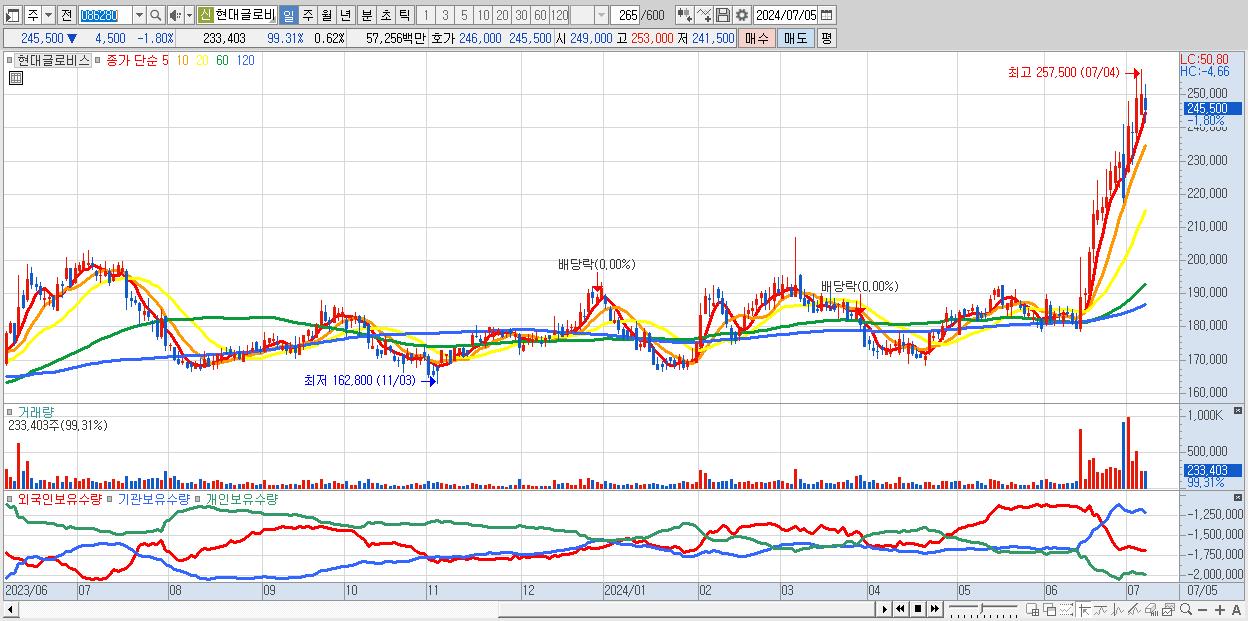Choose the 3 interval button
1248x621 pixels.
pyautogui.click(x=445, y=15)
